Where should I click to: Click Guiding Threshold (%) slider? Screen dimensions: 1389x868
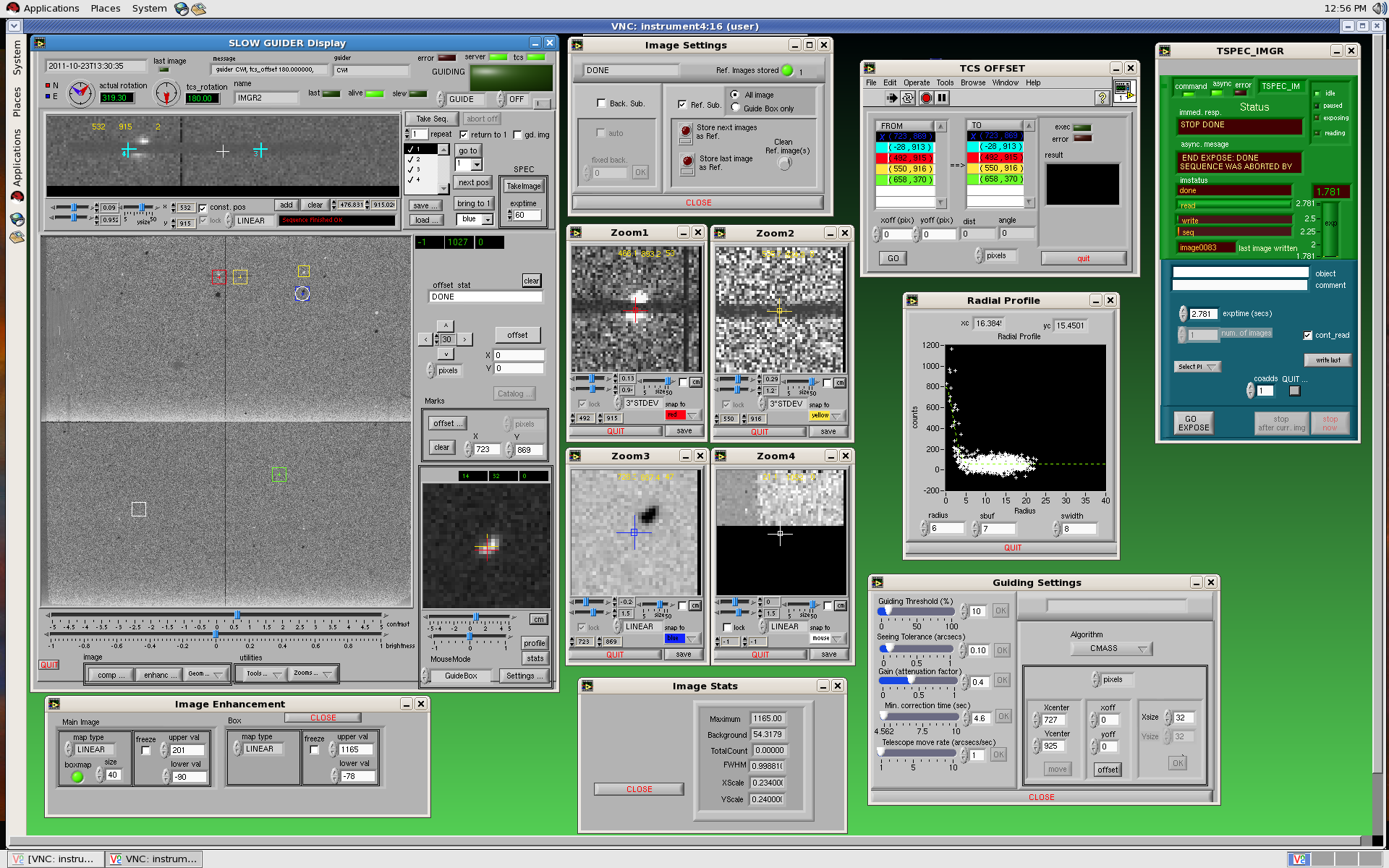[x=917, y=611]
